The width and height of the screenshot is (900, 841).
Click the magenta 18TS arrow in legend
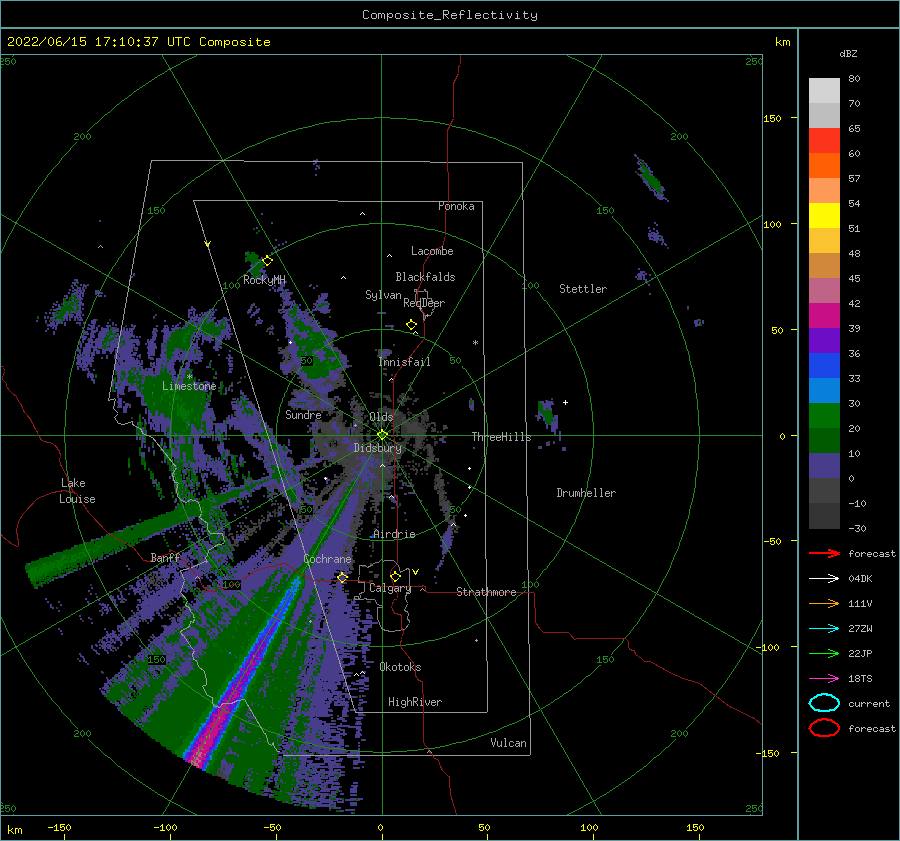point(824,679)
